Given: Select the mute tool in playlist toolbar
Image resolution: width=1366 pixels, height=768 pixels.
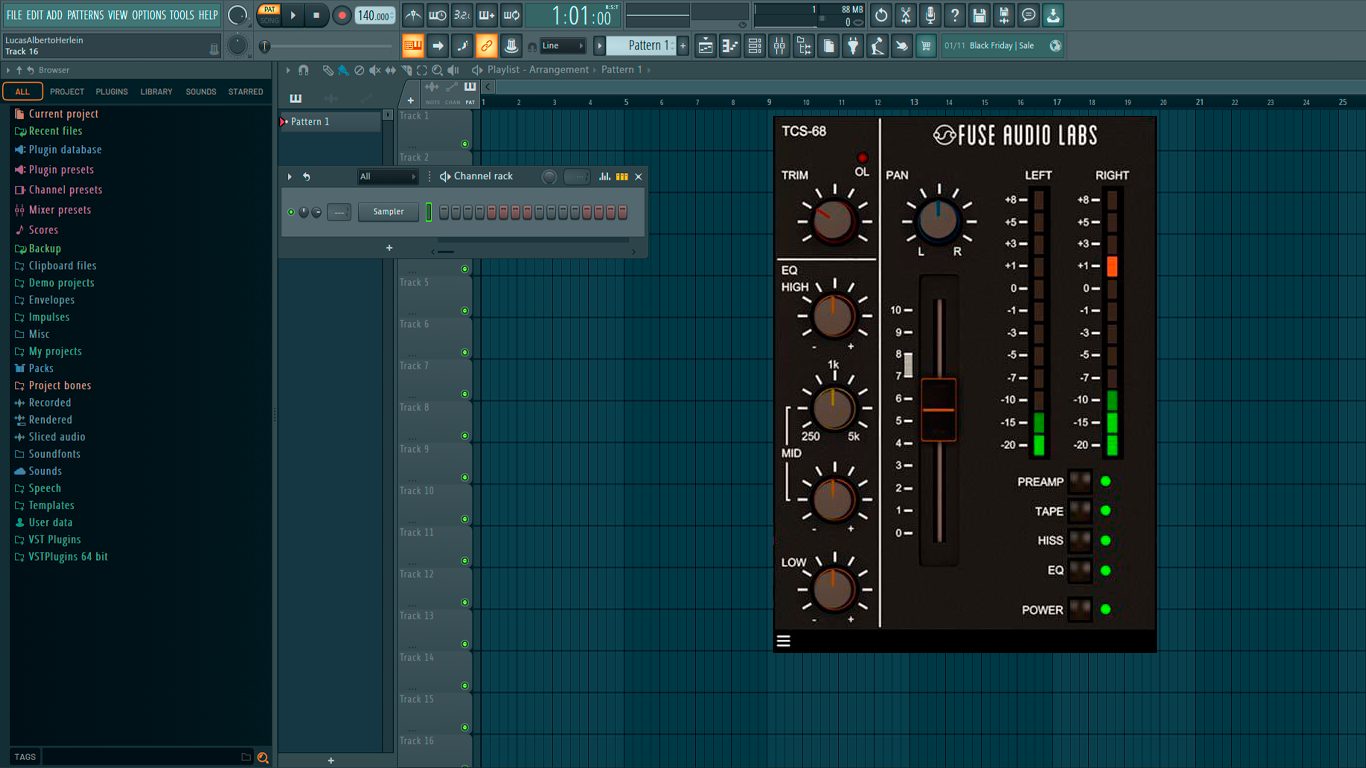Looking at the screenshot, I should [375, 70].
